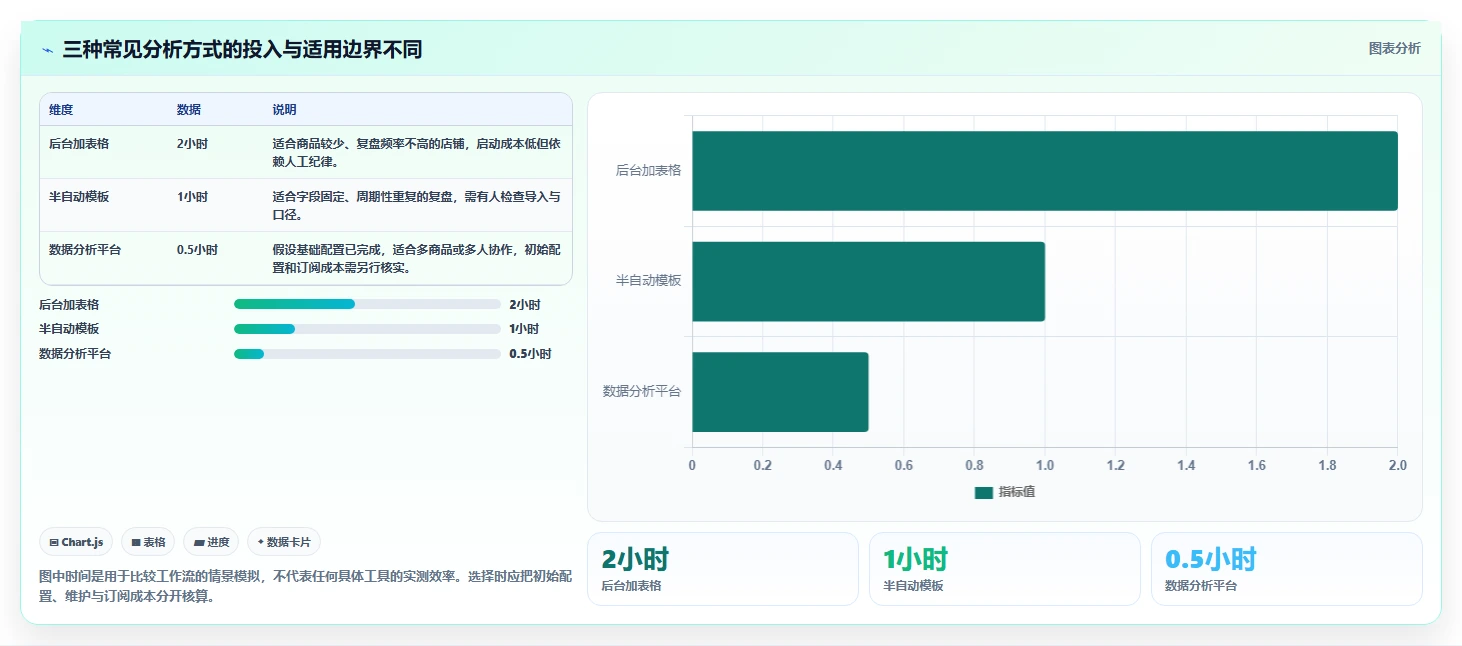
Task: Click the 1.0 x-axis tick label
Action: (x=1045, y=465)
